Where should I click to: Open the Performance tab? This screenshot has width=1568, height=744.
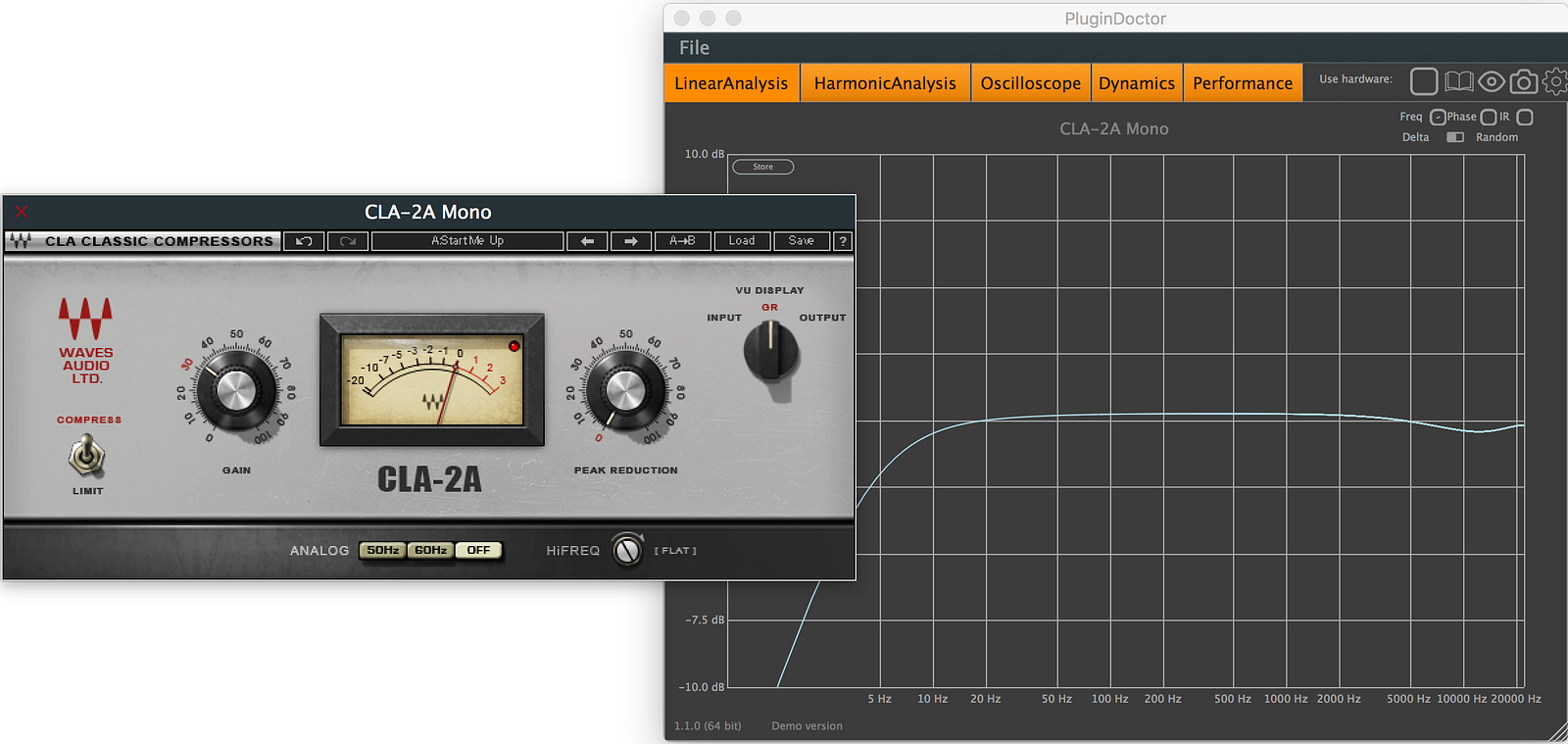1243,83
